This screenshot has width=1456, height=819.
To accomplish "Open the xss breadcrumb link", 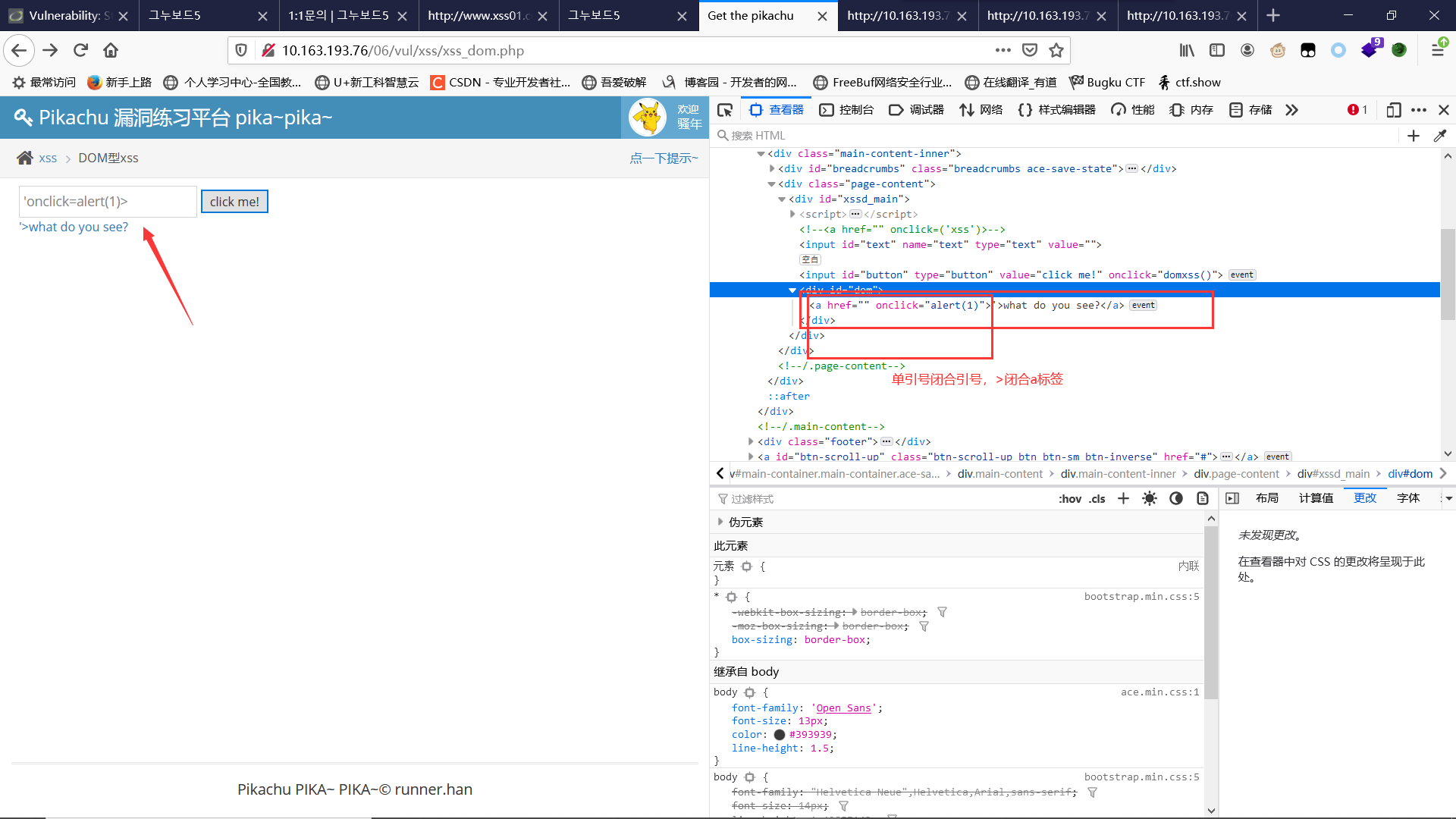I will [x=48, y=158].
